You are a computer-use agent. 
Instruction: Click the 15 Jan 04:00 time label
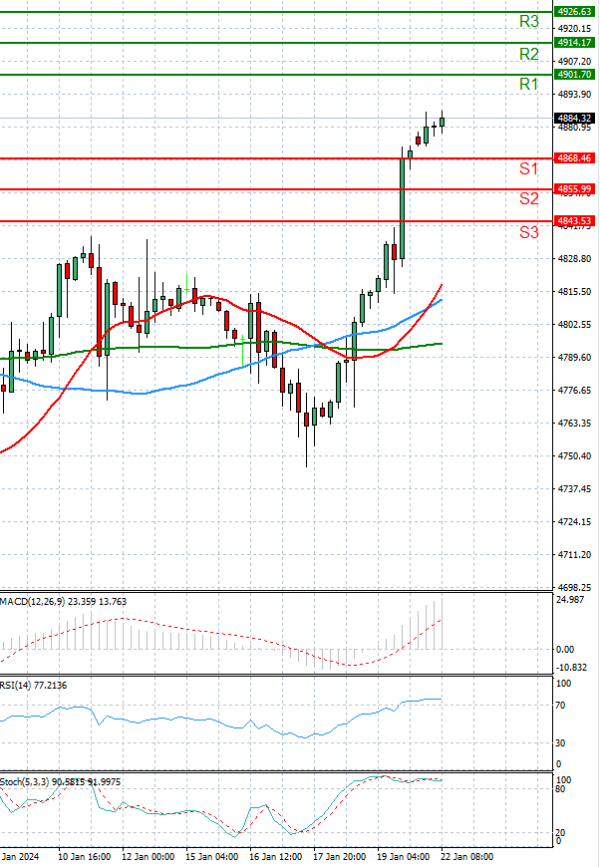[212, 856]
